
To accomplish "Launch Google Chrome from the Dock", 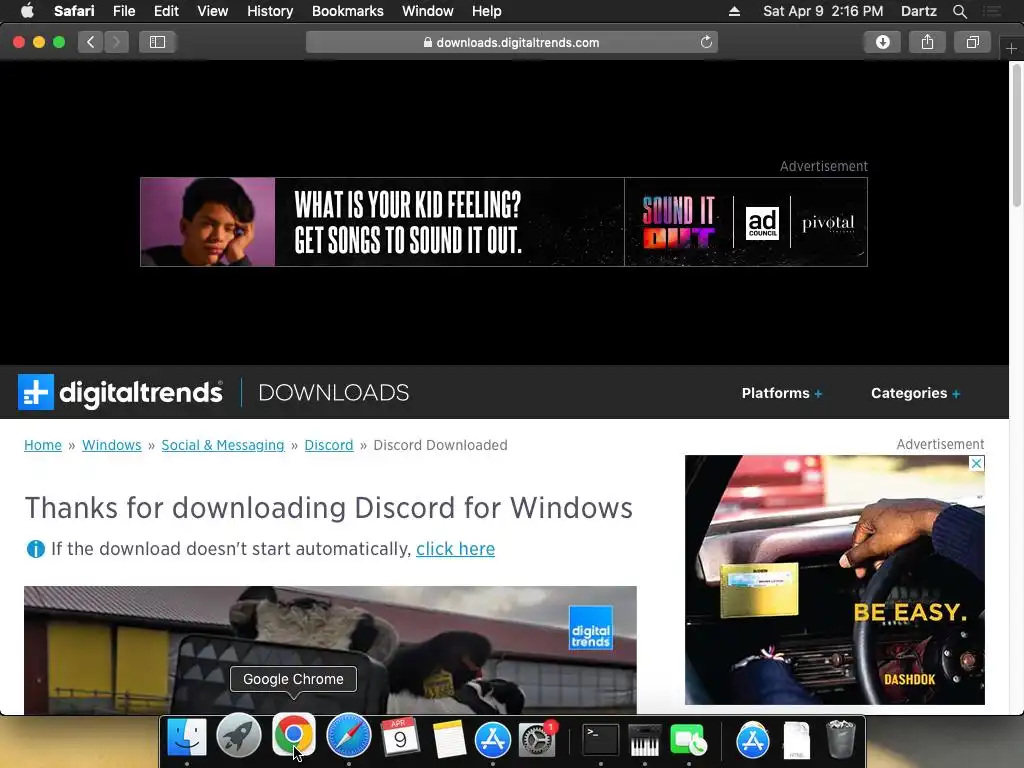I will coord(293,735).
